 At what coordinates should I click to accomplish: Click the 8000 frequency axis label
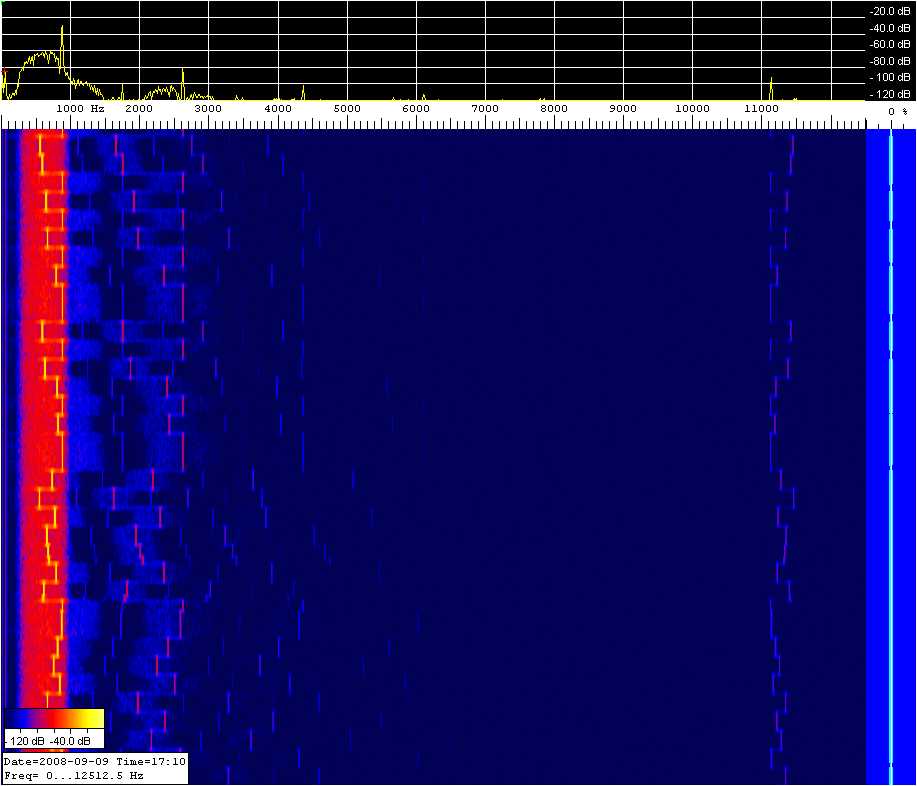(x=553, y=108)
